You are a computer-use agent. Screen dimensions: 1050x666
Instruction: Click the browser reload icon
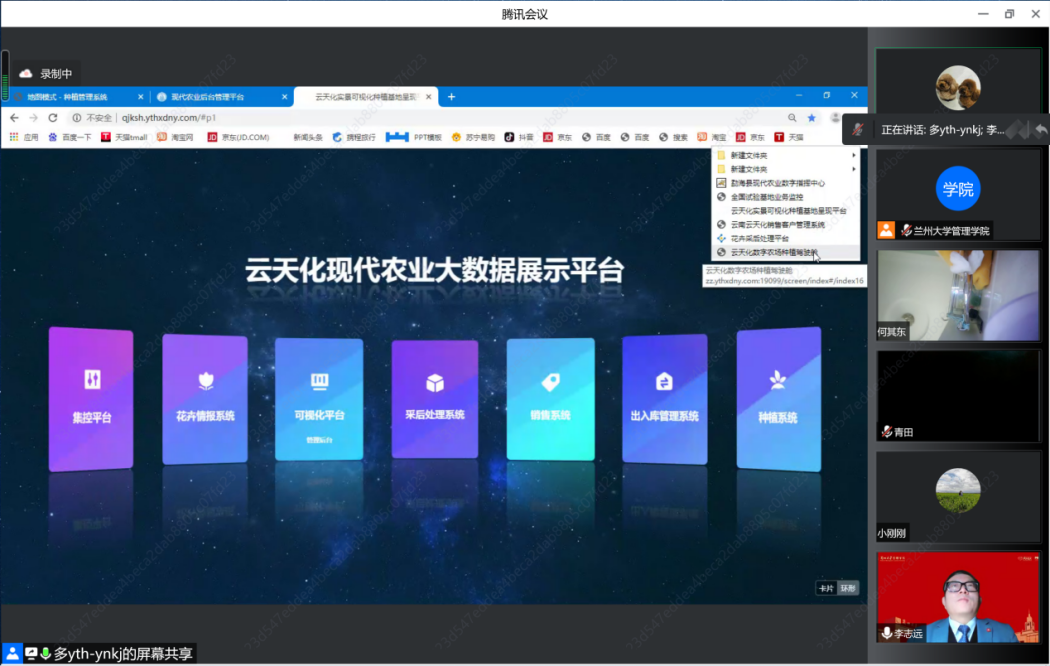[x=53, y=118]
